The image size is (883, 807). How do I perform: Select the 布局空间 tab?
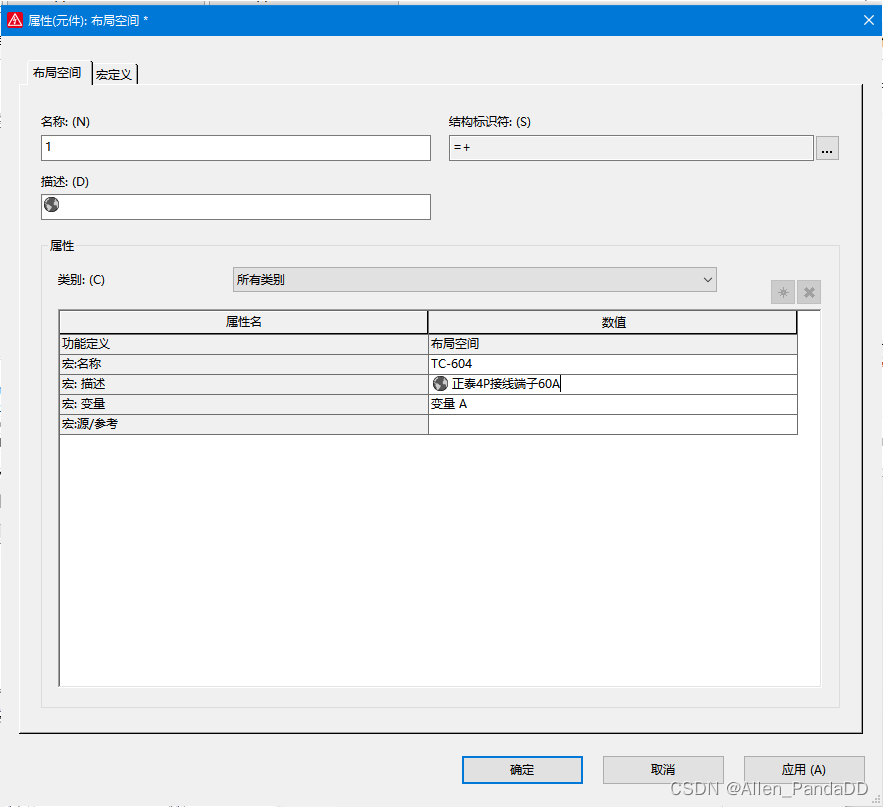pos(57,73)
